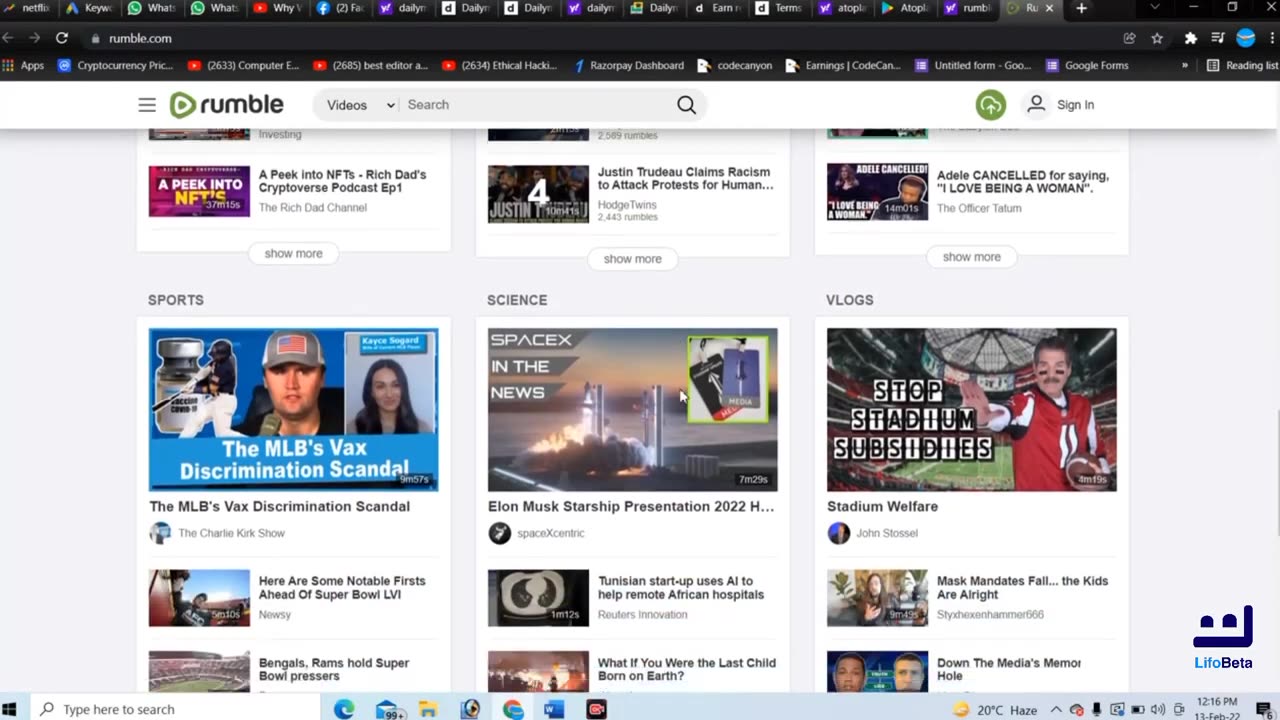Open a new browser tab
The height and width of the screenshot is (720, 1280).
click(1081, 8)
